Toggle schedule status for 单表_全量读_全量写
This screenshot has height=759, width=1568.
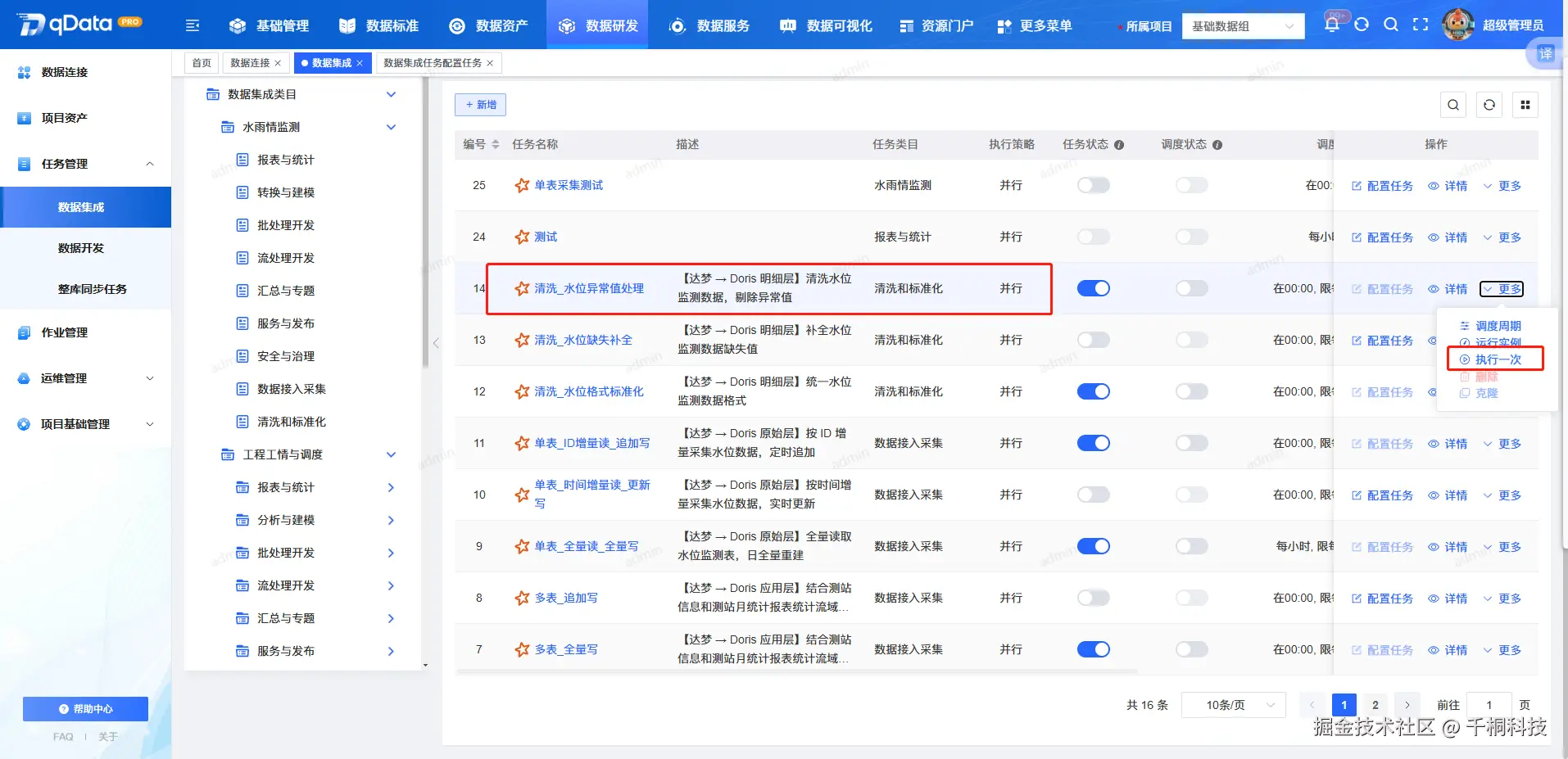pos(1192,546)
